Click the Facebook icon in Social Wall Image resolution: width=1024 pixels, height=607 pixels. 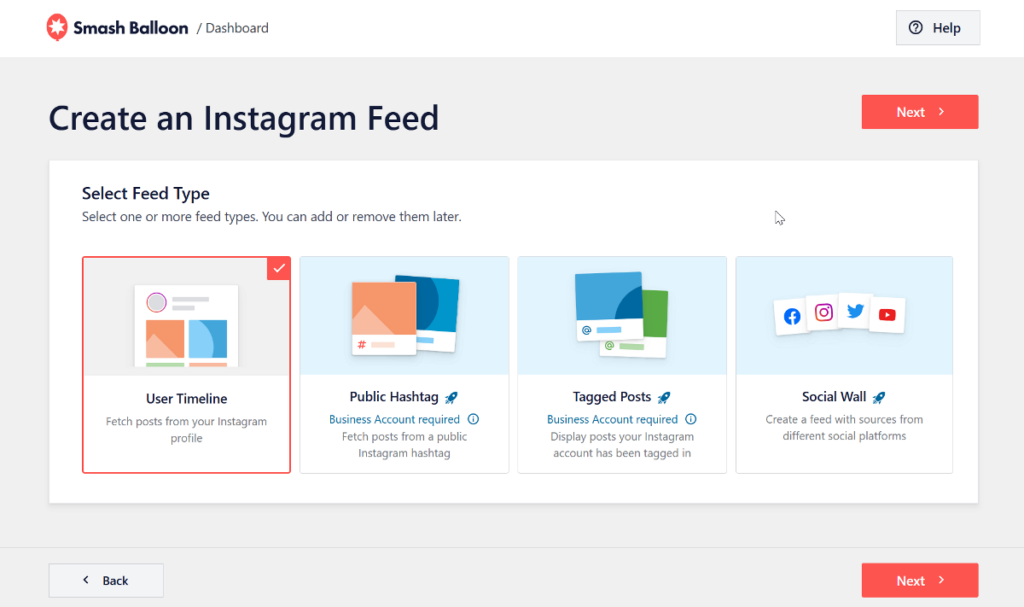tap(792, 316)
